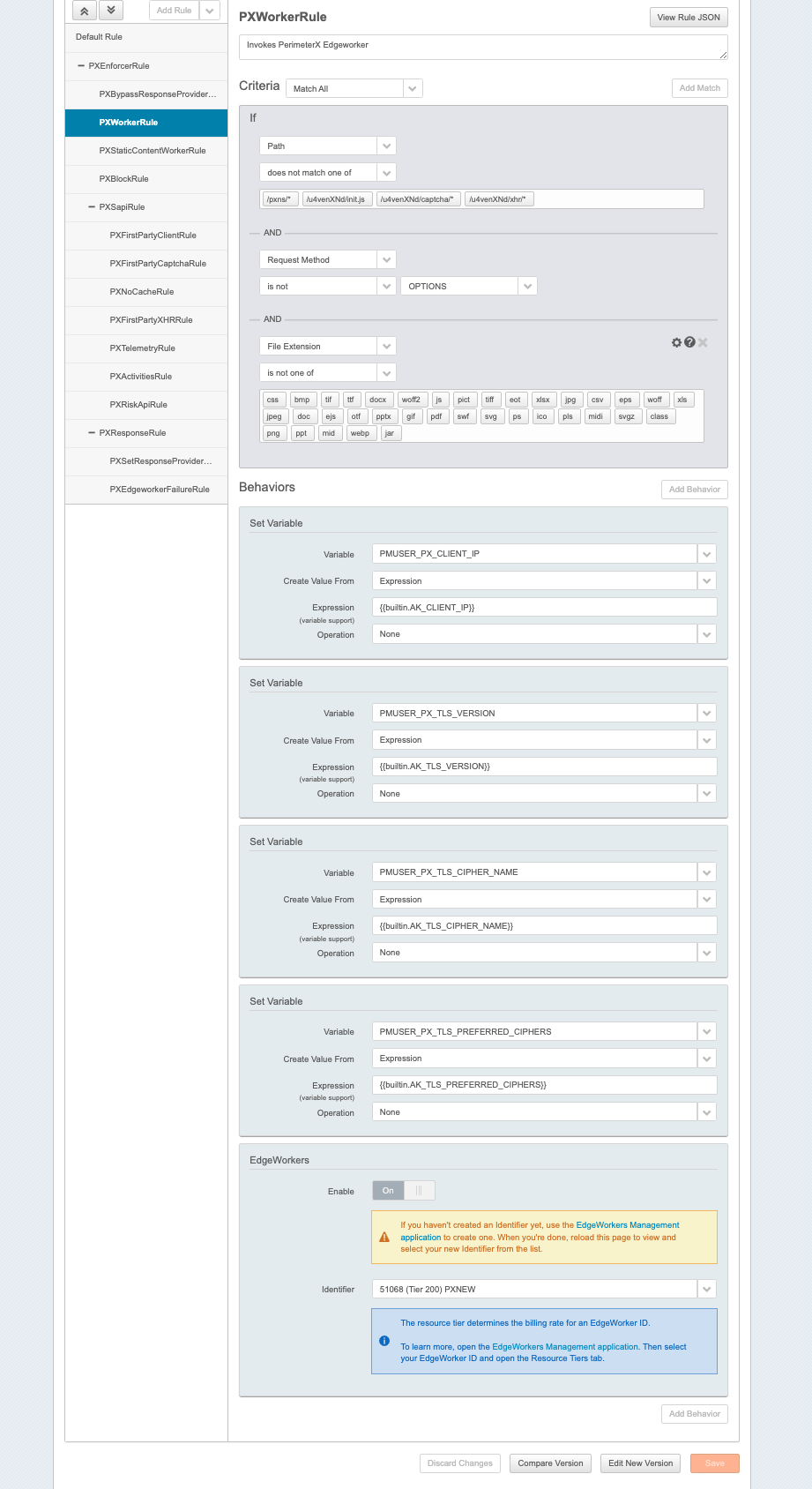Click the Edit New Version button
The image size is (812, 1489).
click(641, 1463)
